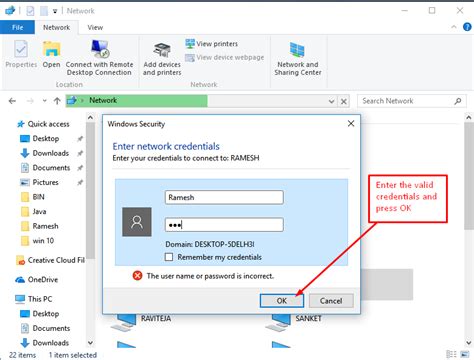Image resolution: width=474 pixels, height=360 pixels.
Task: Click the Network breadcrumb in address bar
Action: (103, 100)
